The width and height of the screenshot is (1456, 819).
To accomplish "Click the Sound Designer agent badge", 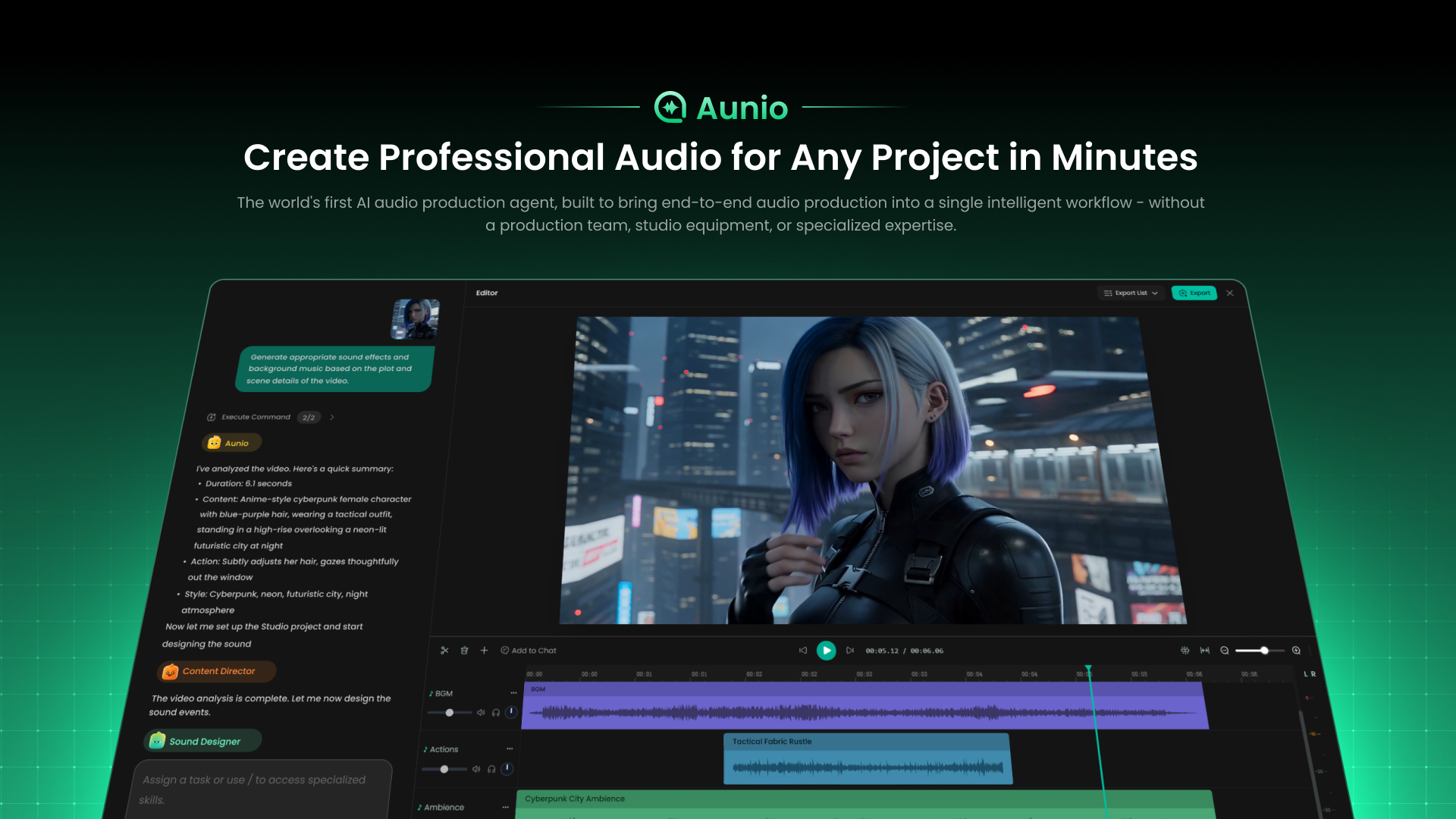I will [202, 741].
